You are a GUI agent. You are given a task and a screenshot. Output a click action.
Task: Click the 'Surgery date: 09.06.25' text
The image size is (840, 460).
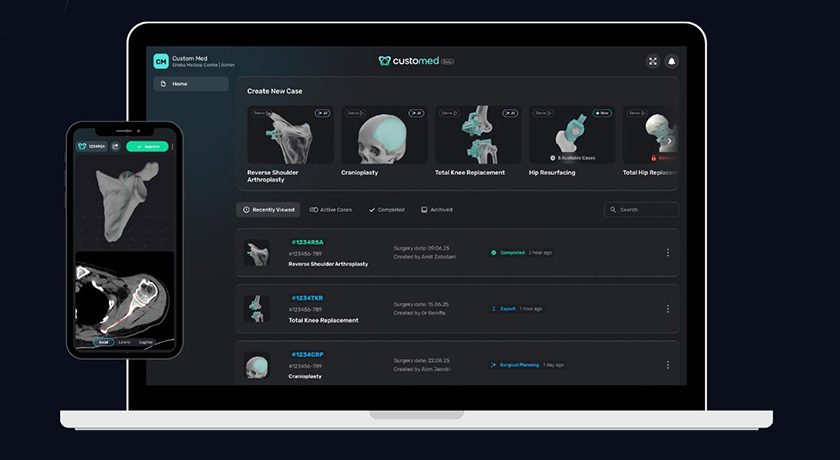(x=422, y=248)
